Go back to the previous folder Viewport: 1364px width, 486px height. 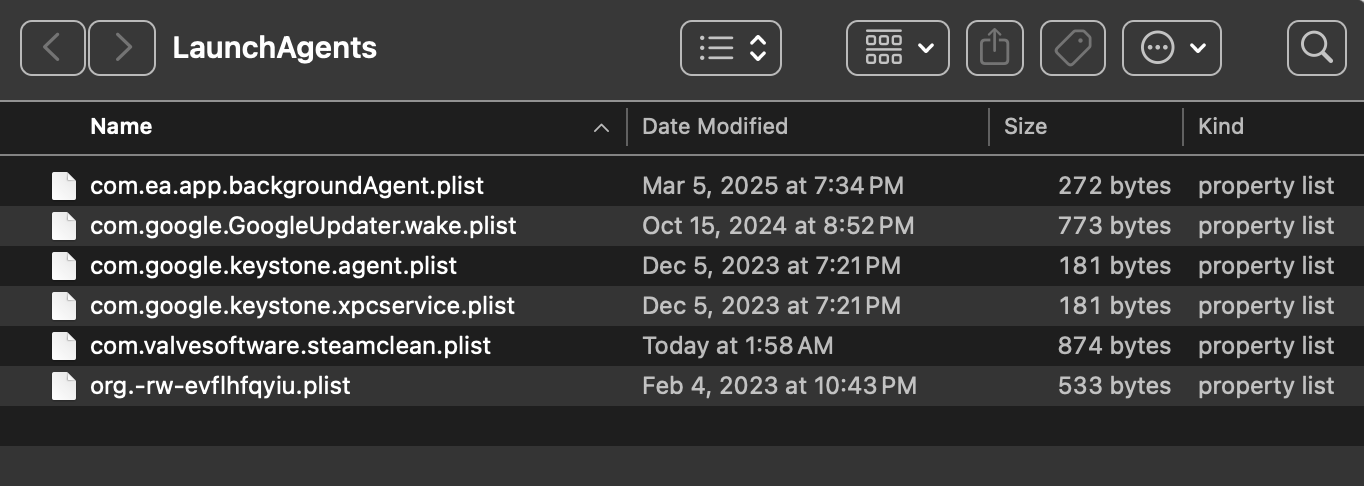[52, 48]
